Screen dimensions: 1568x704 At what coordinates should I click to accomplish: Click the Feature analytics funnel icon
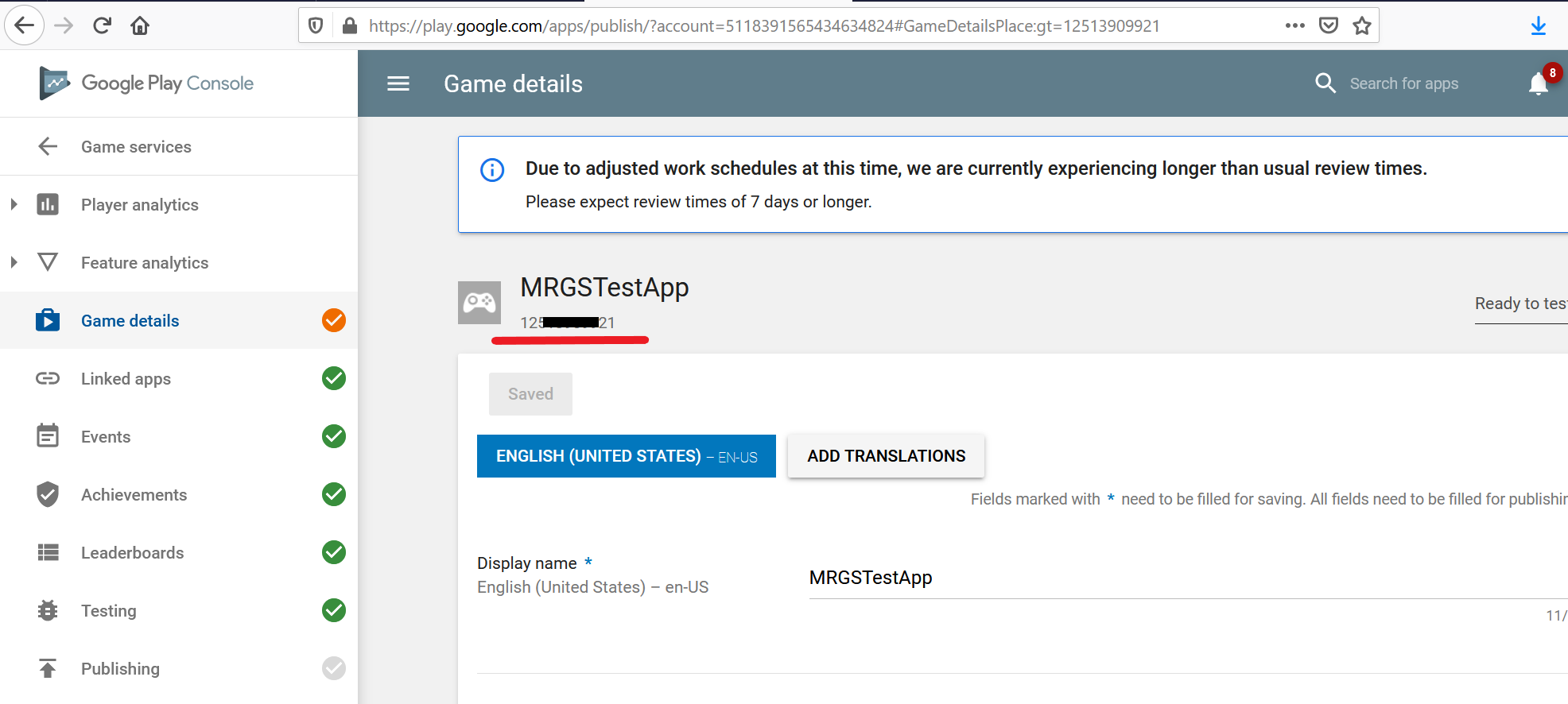[x=48, y=262]
